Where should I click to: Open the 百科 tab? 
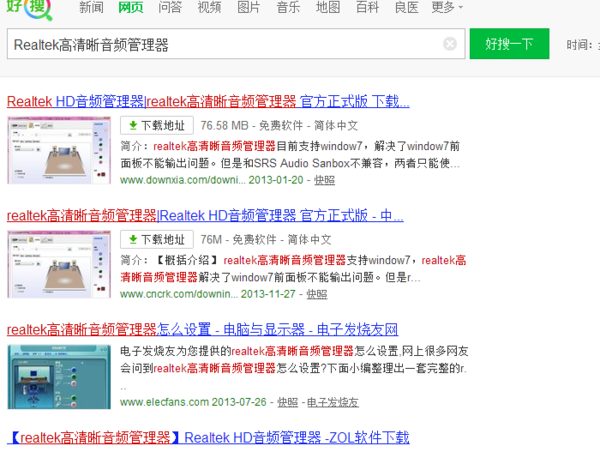(367, 7)
